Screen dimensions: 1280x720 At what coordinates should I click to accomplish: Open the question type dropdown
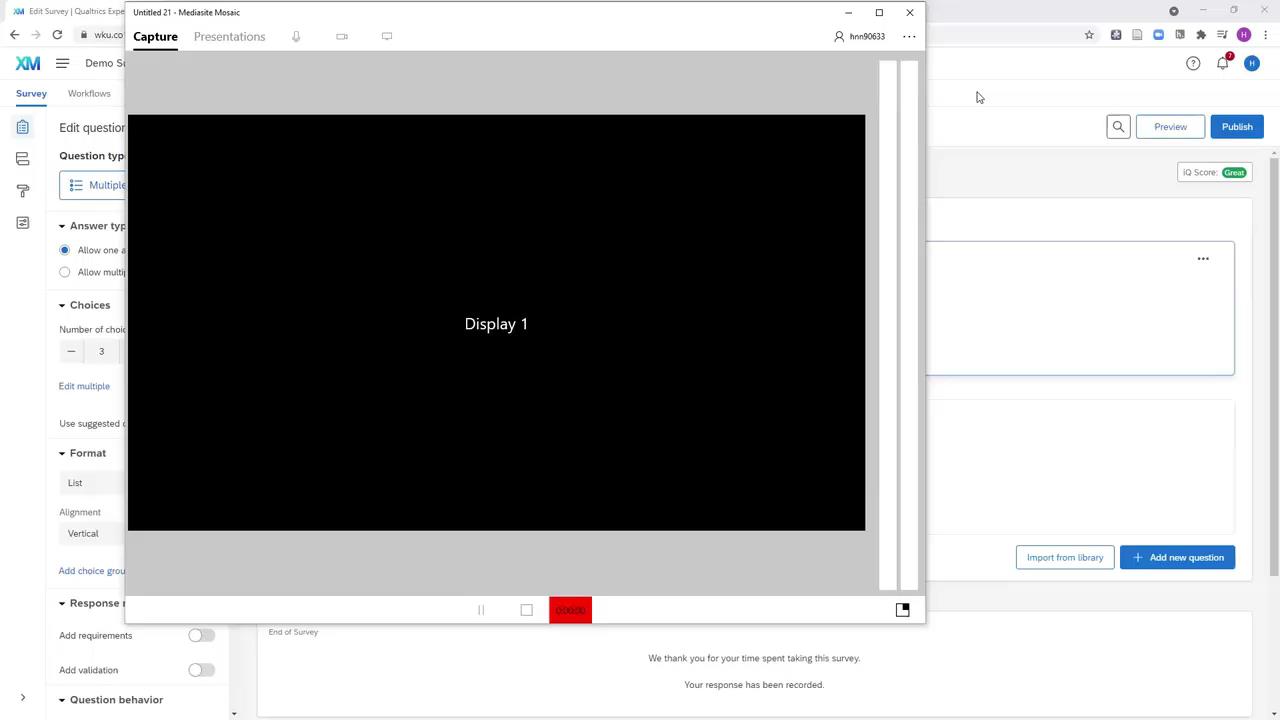[93, 185]
